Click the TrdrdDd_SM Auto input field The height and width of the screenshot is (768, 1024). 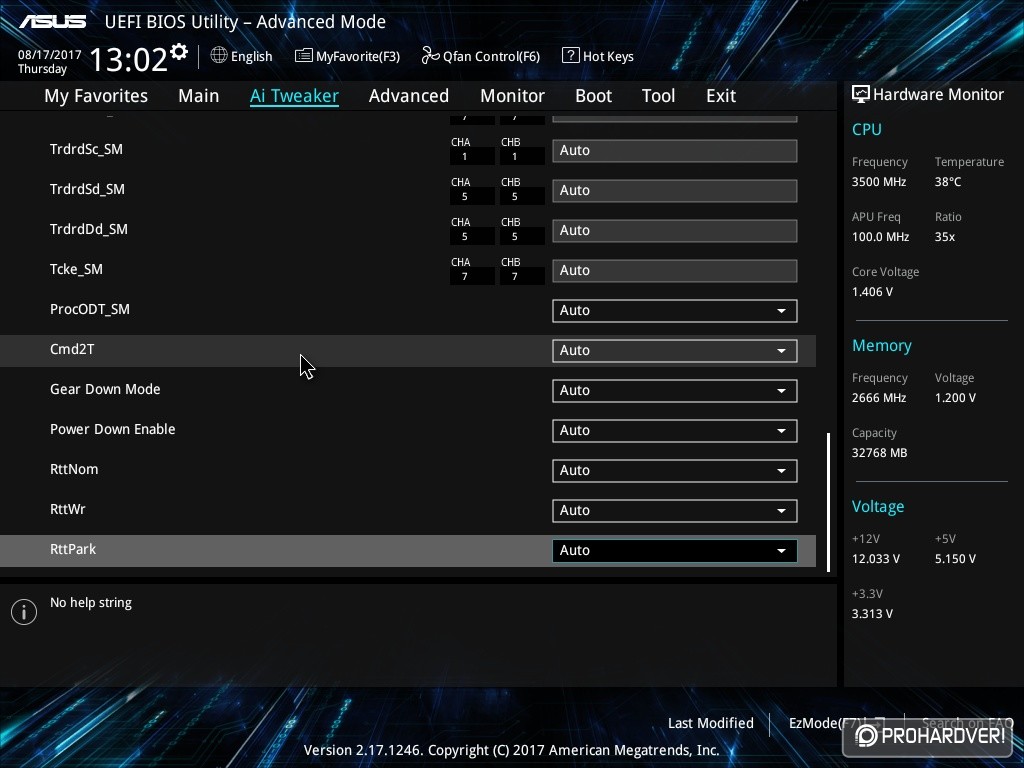click(675, 231)
